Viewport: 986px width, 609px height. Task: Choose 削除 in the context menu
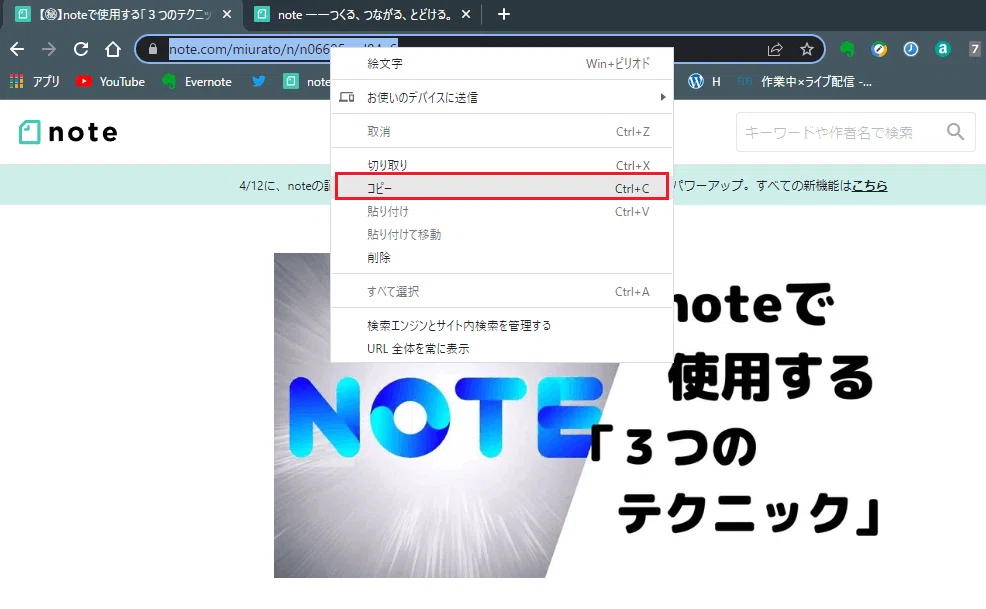tap(502, 257)
